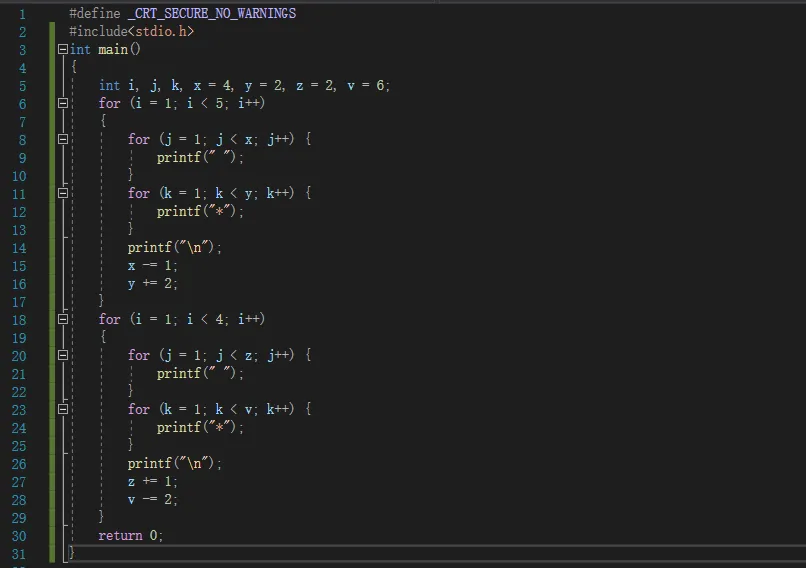The width and height of the screenshot is (806, 568).
Task: Click the 'x = 4' initializer on line 5
Action: pyautogui.click(x=212, y=85)
